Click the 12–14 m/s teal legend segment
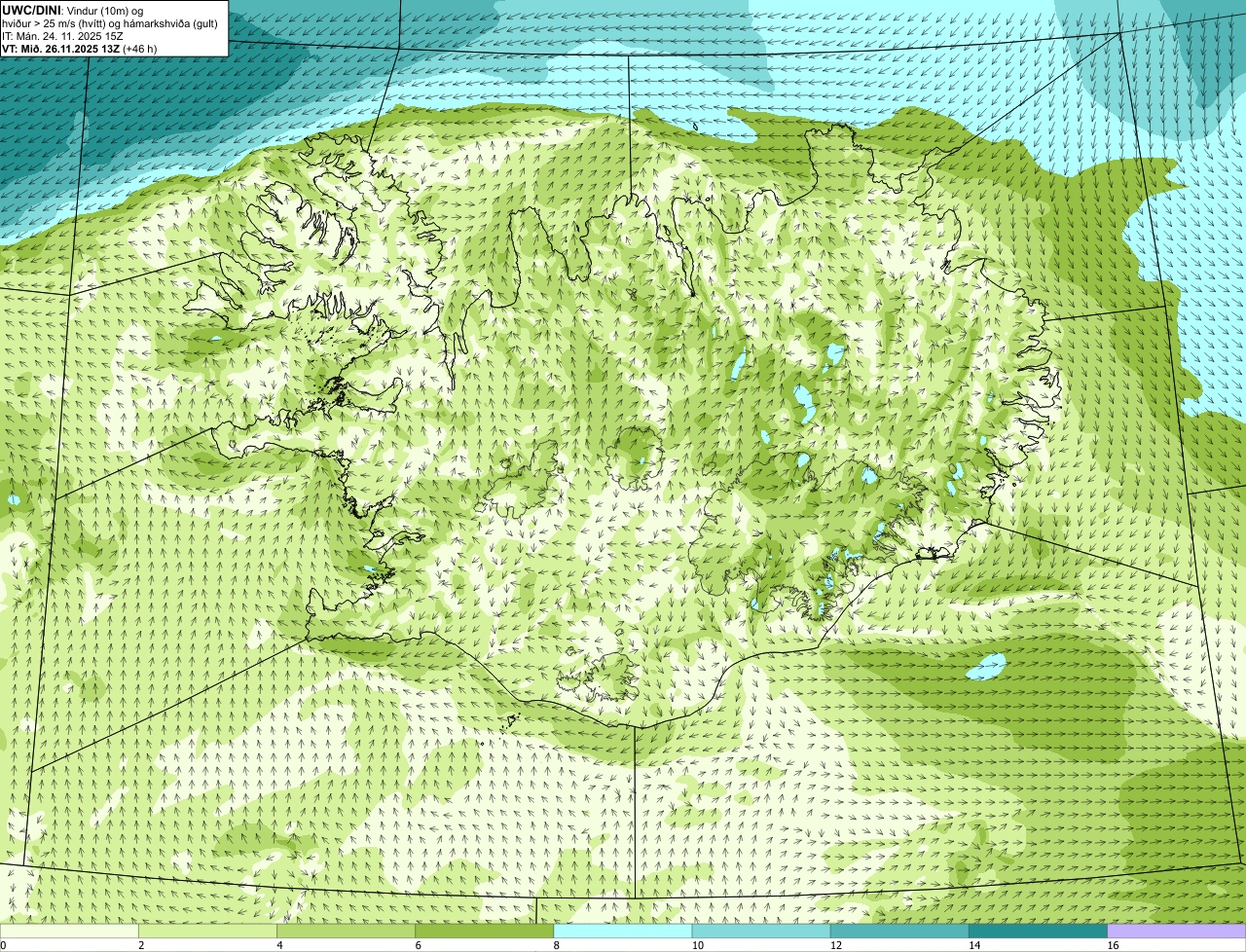 (x=899, y=932)
